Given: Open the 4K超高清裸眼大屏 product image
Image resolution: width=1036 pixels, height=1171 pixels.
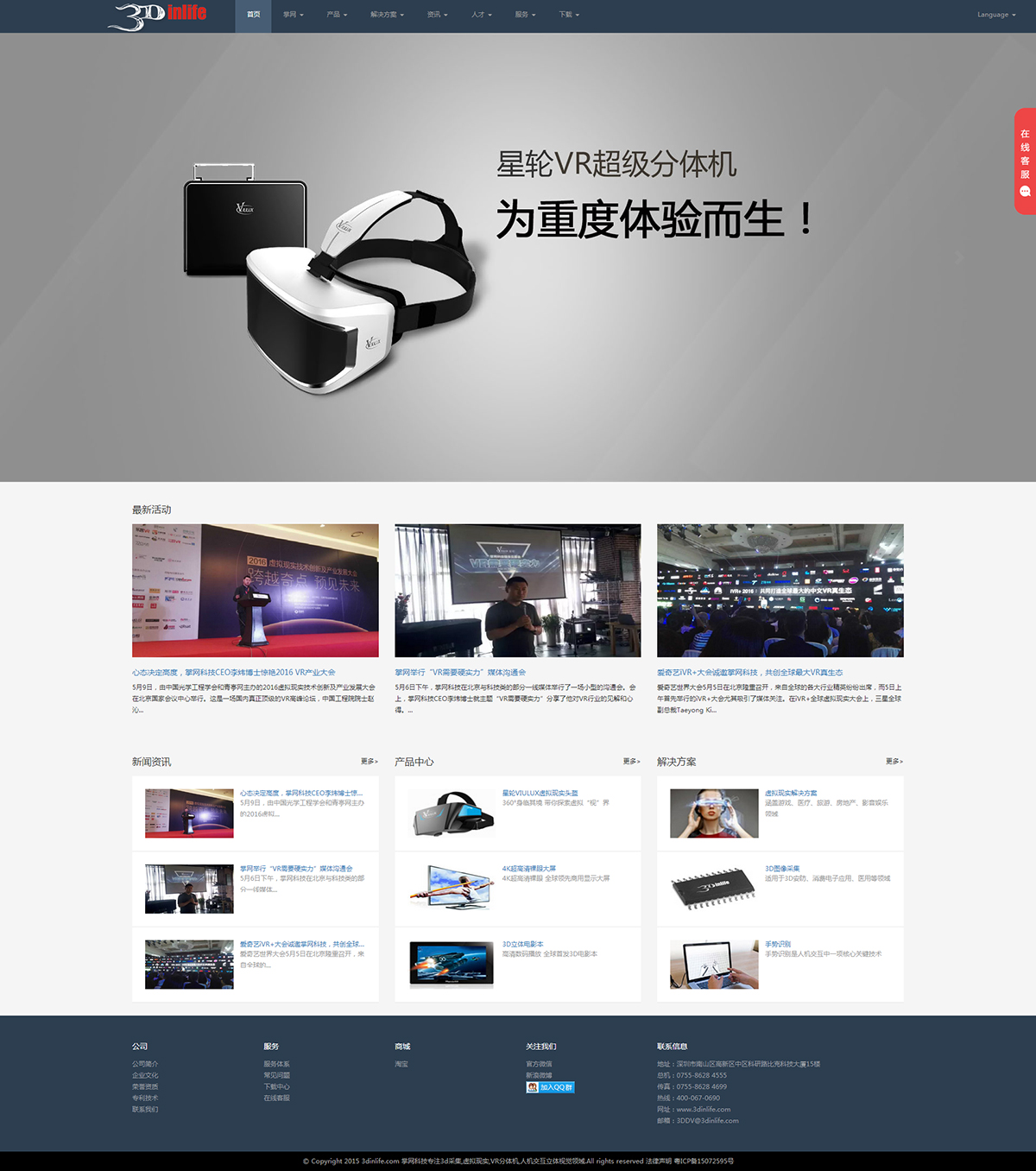Looking at the screenshot, I should 452,889.
